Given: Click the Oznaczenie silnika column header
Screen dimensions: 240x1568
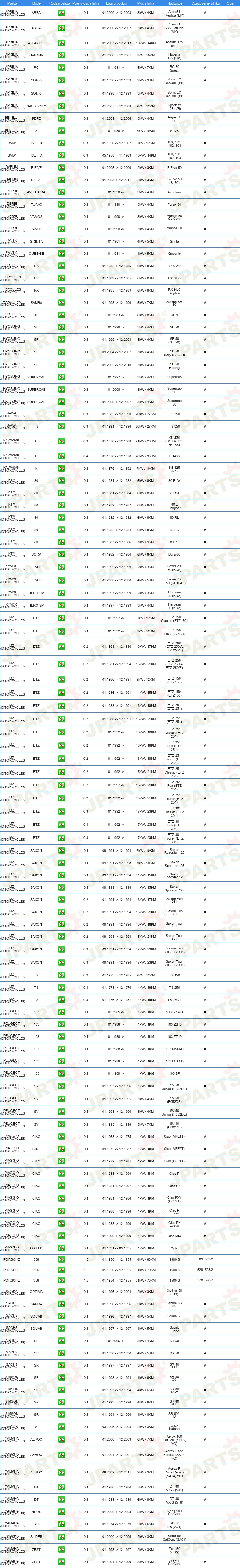Looking at the screenshot, I should [x=205, y=3].
